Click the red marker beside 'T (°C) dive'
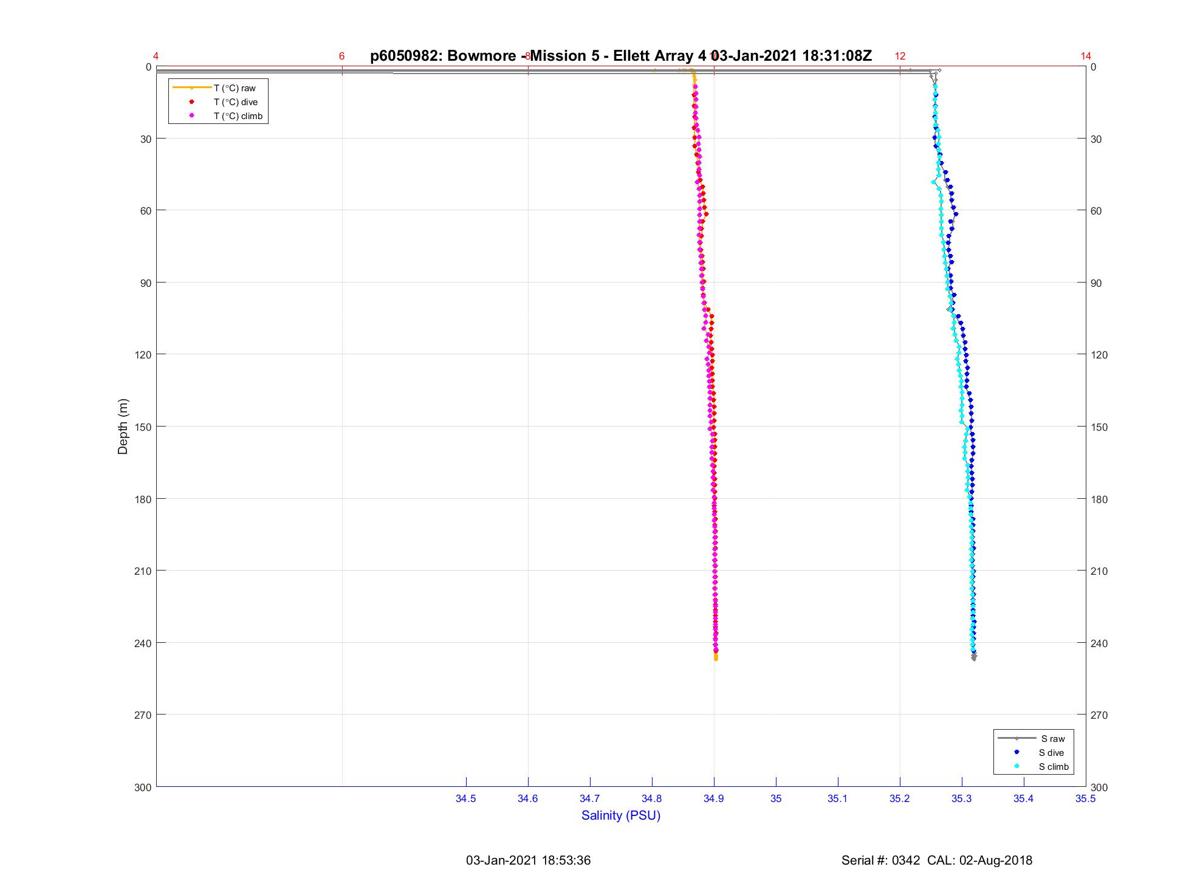This screenshot has height=885, width=1200. [x=191, y=102]
